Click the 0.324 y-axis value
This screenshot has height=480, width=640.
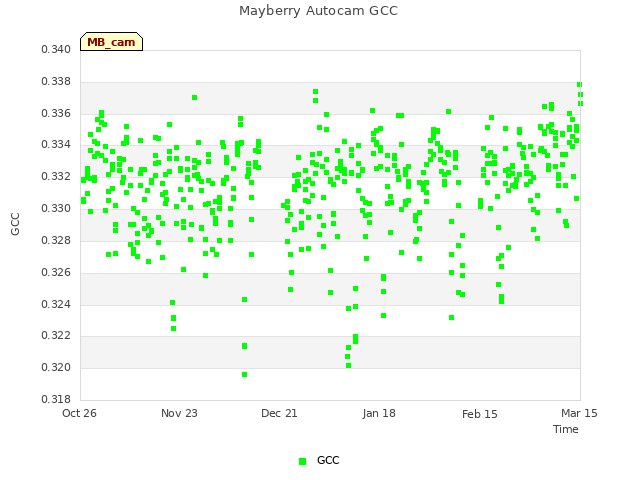(56, 304)
